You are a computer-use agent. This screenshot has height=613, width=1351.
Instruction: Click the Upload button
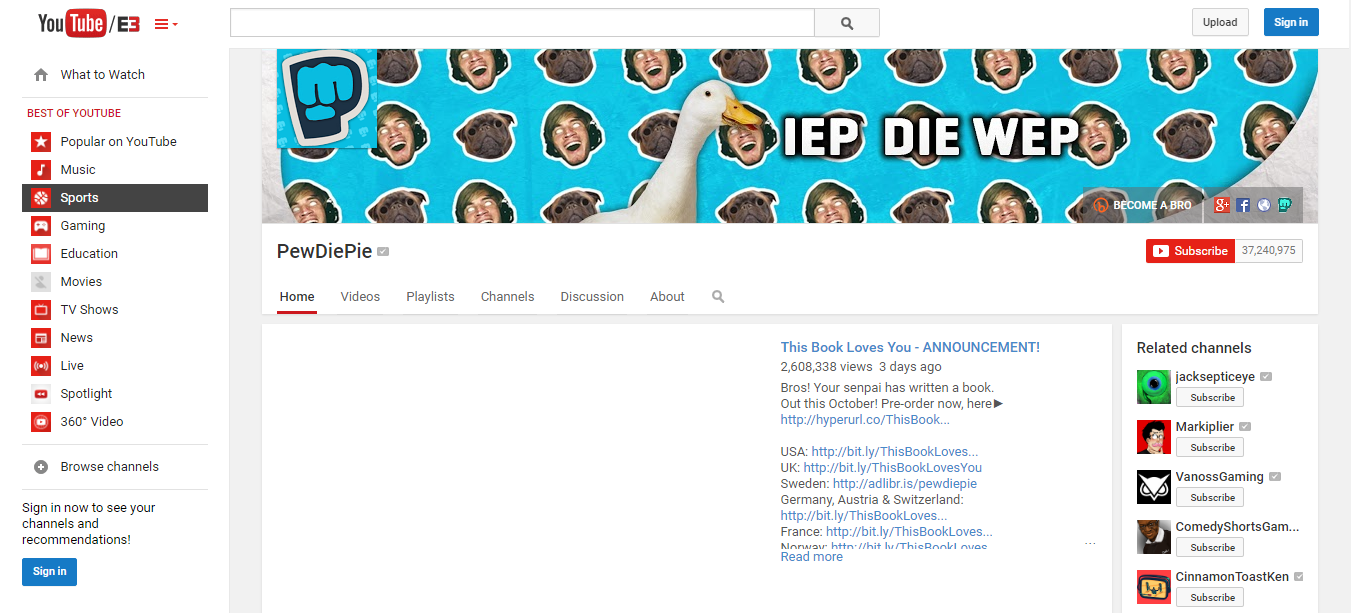tap(1220, 22)
